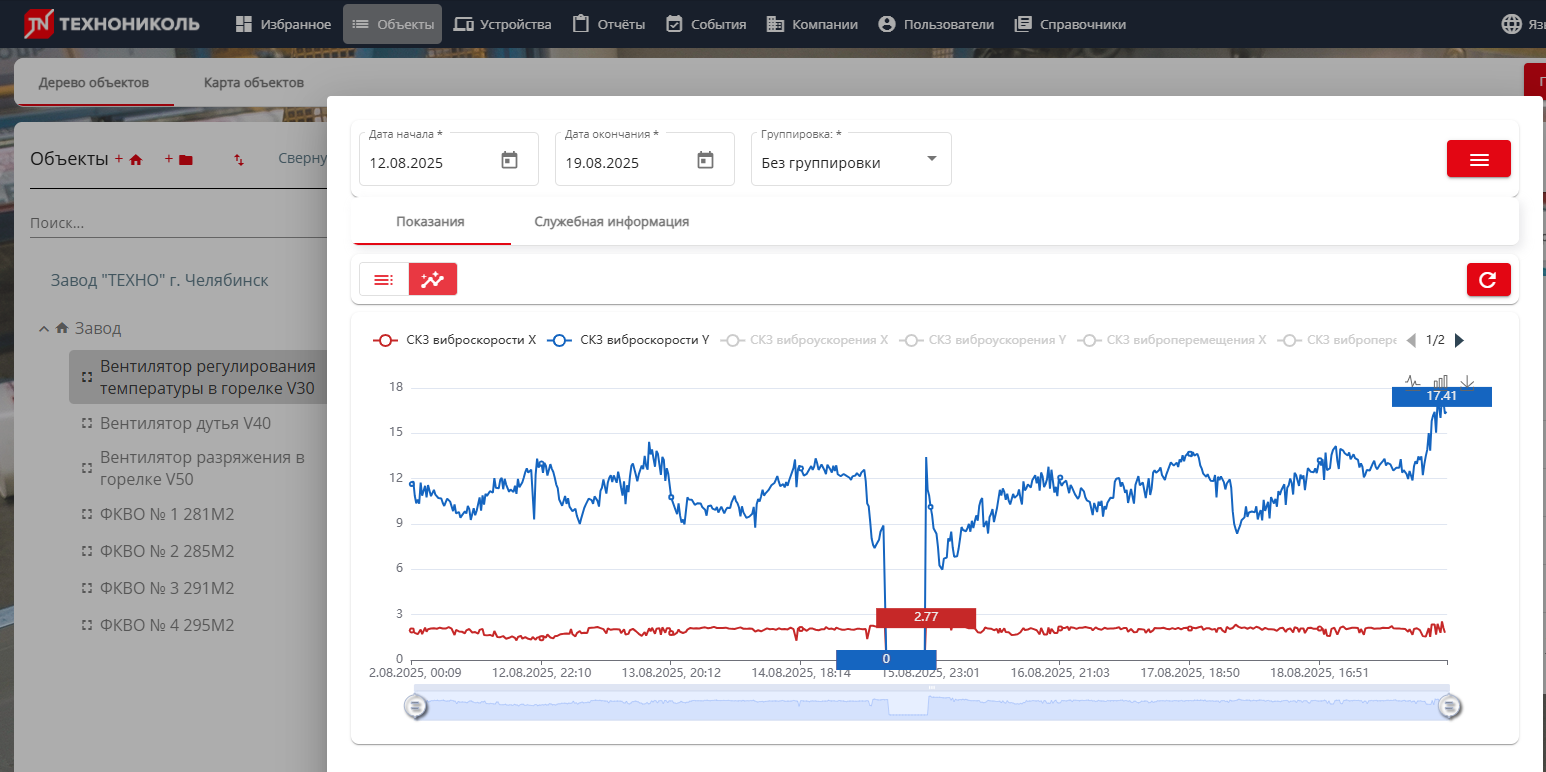The height and width of the screenshot is (772, 1546).
Task: Switch chart to bar type
Action: pos(1440,381)
